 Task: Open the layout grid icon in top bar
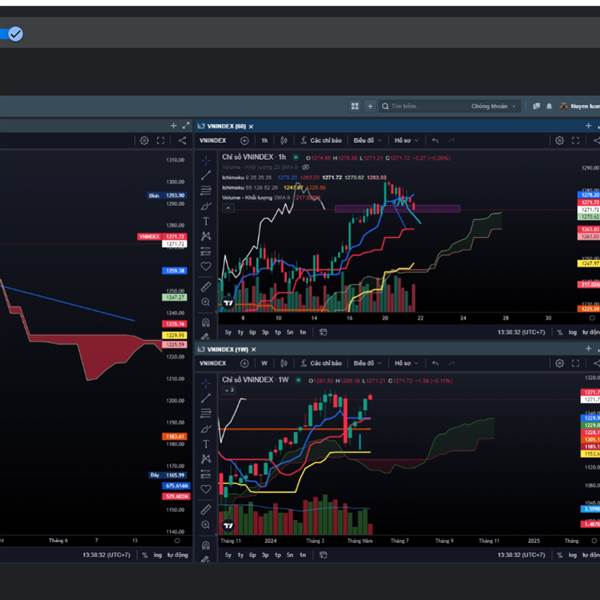[355, 106]
